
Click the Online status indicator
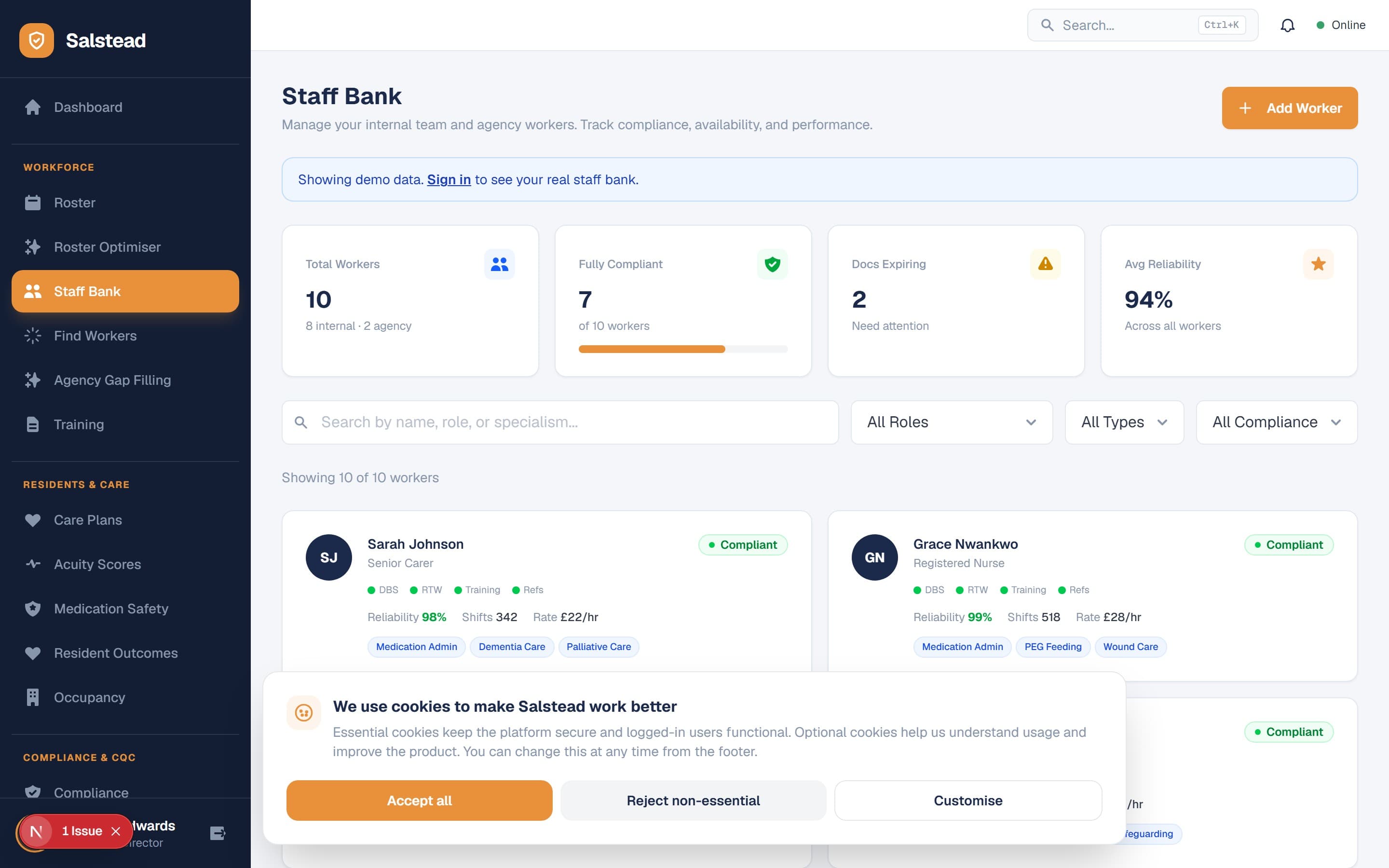pyautogui.click(x=1341, y=25)
